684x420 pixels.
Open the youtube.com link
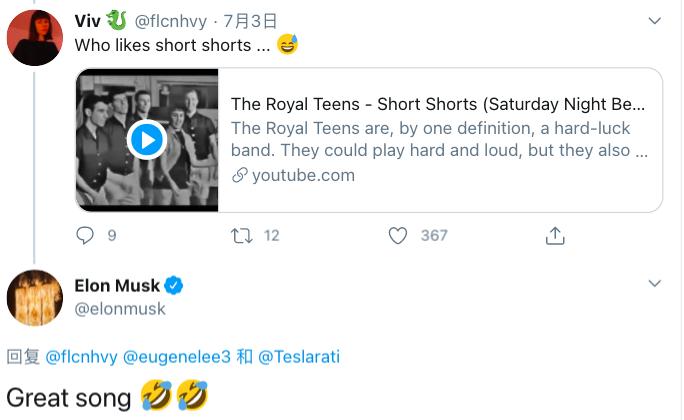302,175
